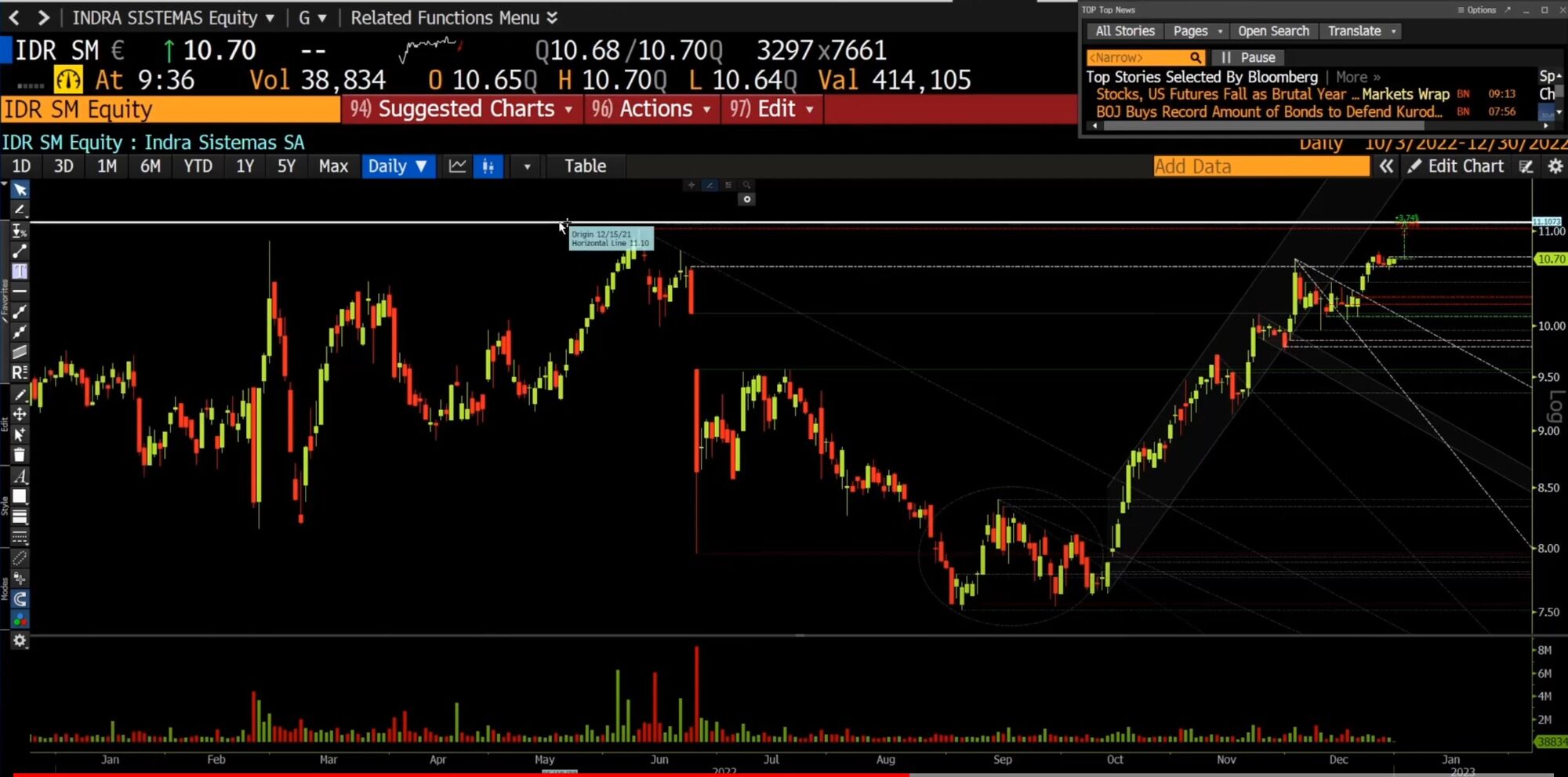Open the Actions menu
Image resolution: width=1568 pixels, height=777 pixels.
tap(652, 109)
